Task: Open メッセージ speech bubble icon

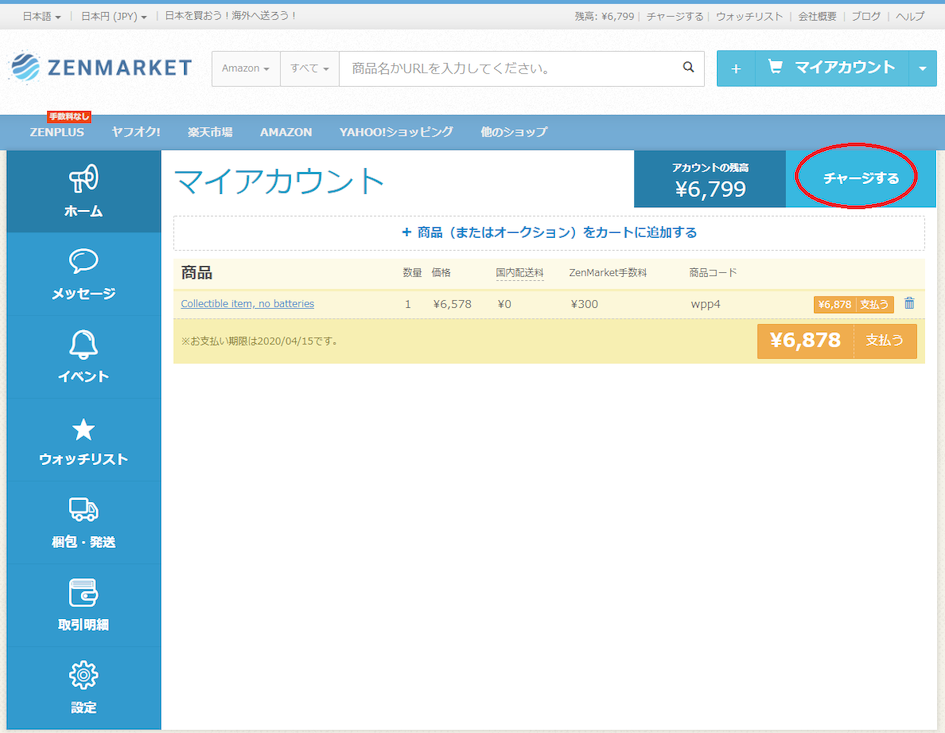Action: point(83,261)
